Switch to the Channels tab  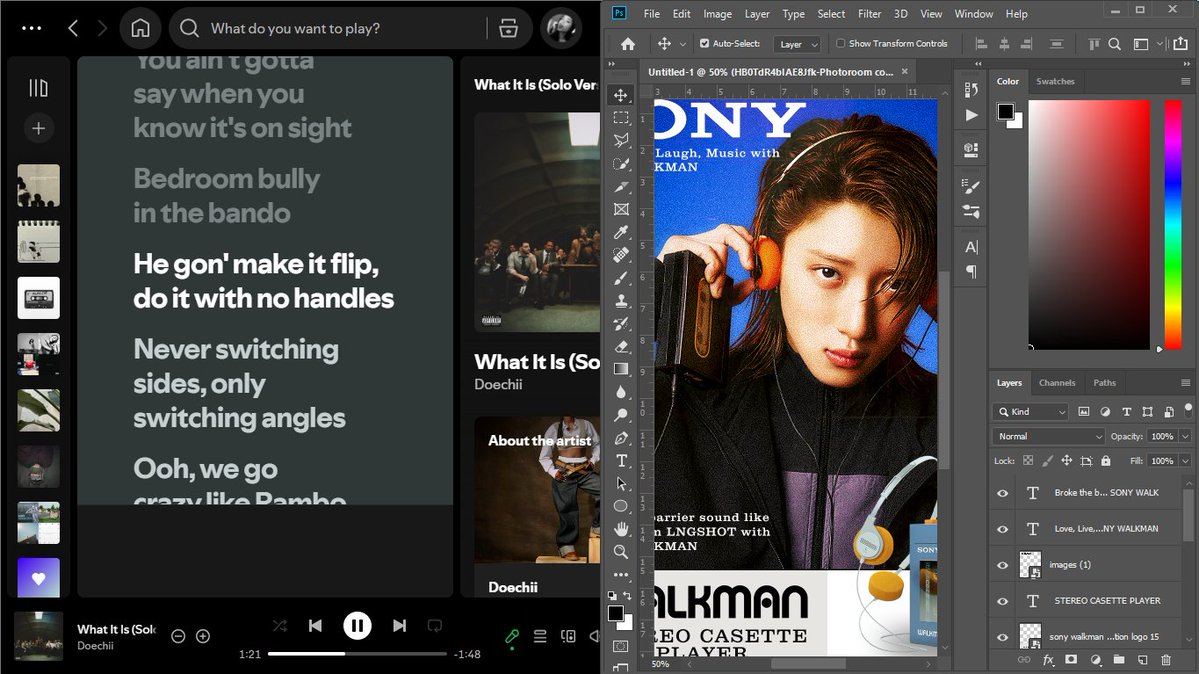click(x=1057, y=383)
